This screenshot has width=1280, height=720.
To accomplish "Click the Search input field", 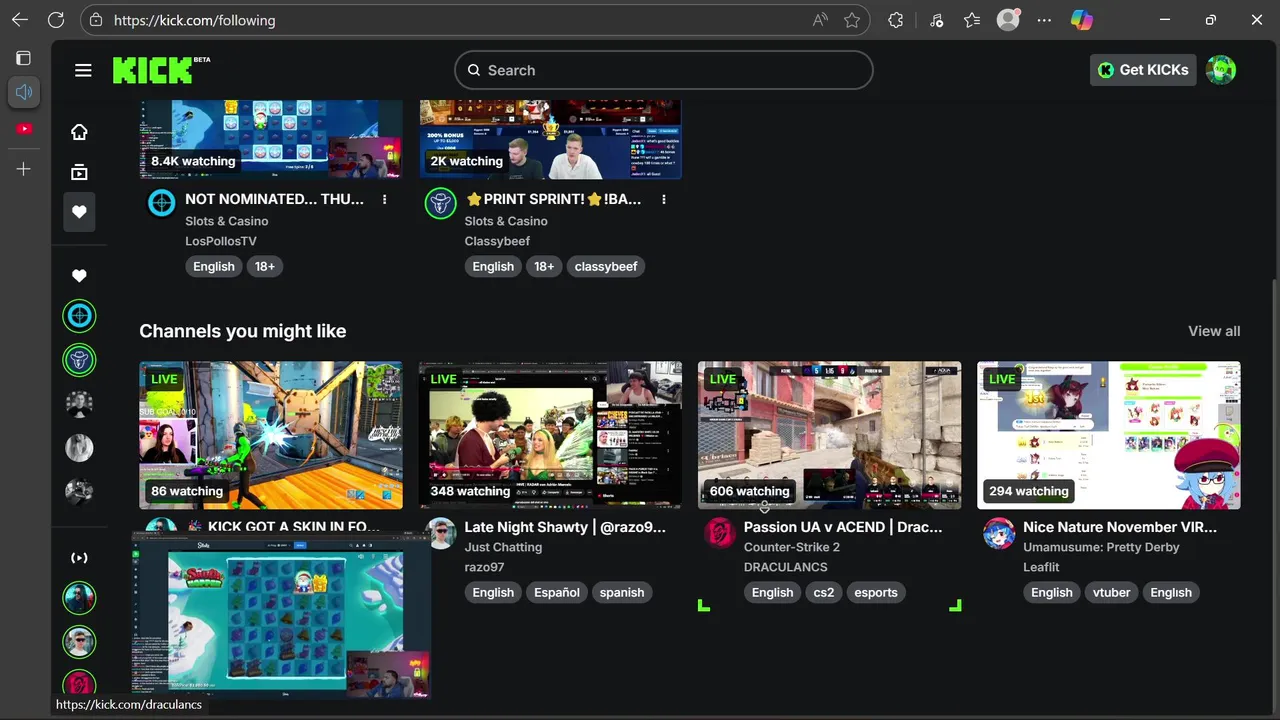I will pyautogui.click(x=664, y=70).
